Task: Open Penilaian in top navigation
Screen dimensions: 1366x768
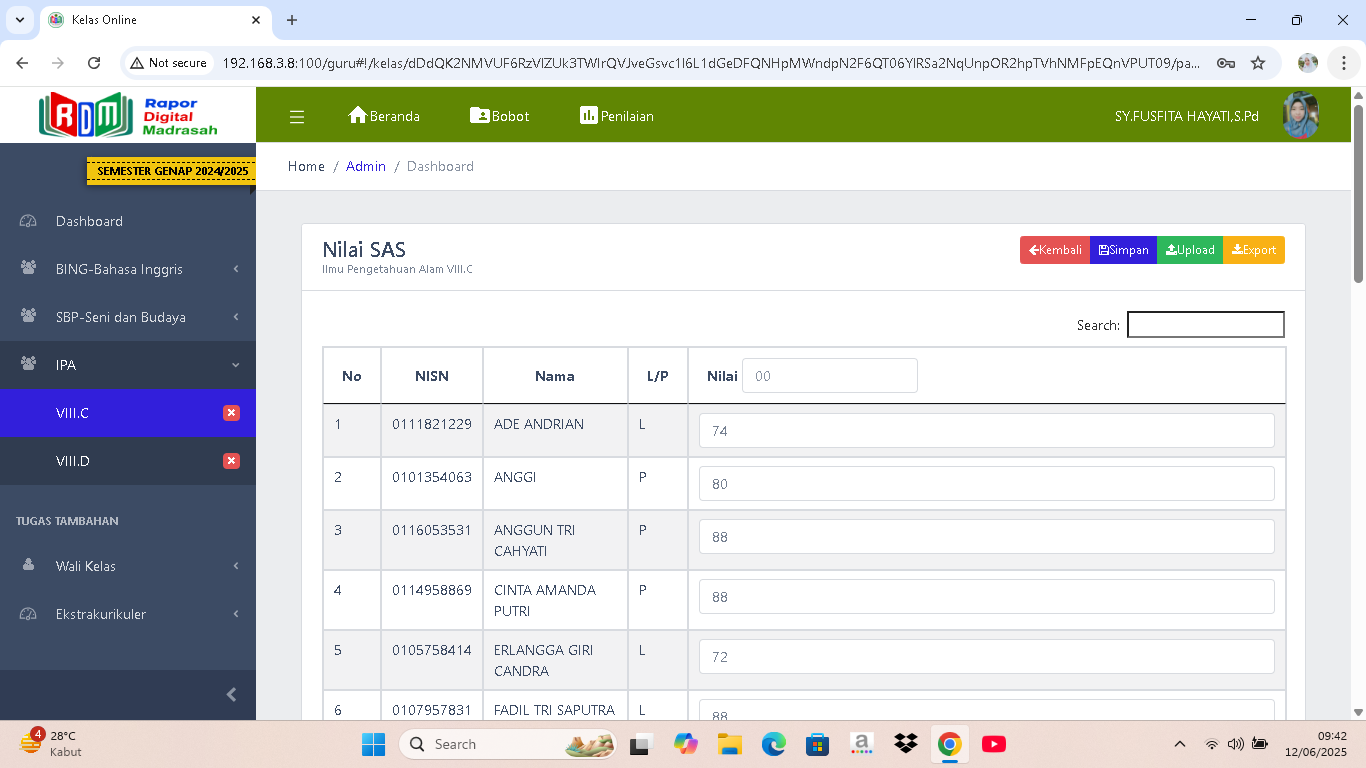Action: tap(617, 116)
